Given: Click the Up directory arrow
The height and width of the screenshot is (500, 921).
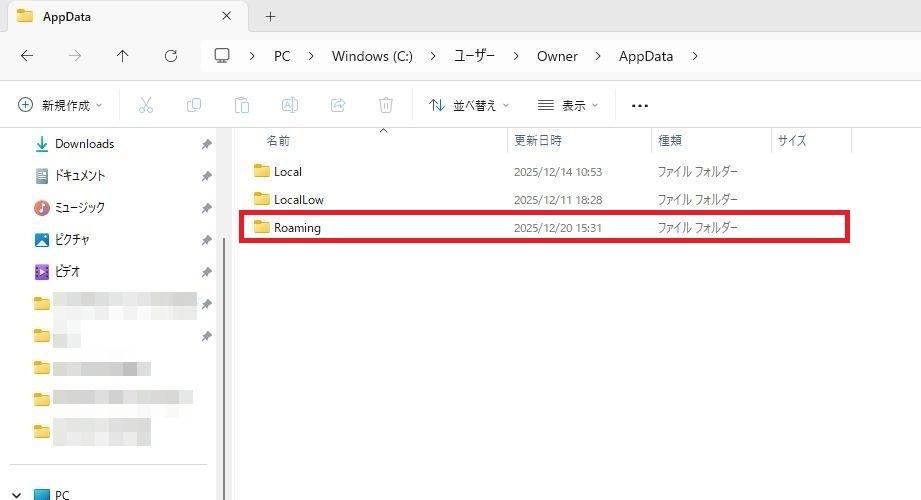Looking at the screenshot, I should (123, 56).
